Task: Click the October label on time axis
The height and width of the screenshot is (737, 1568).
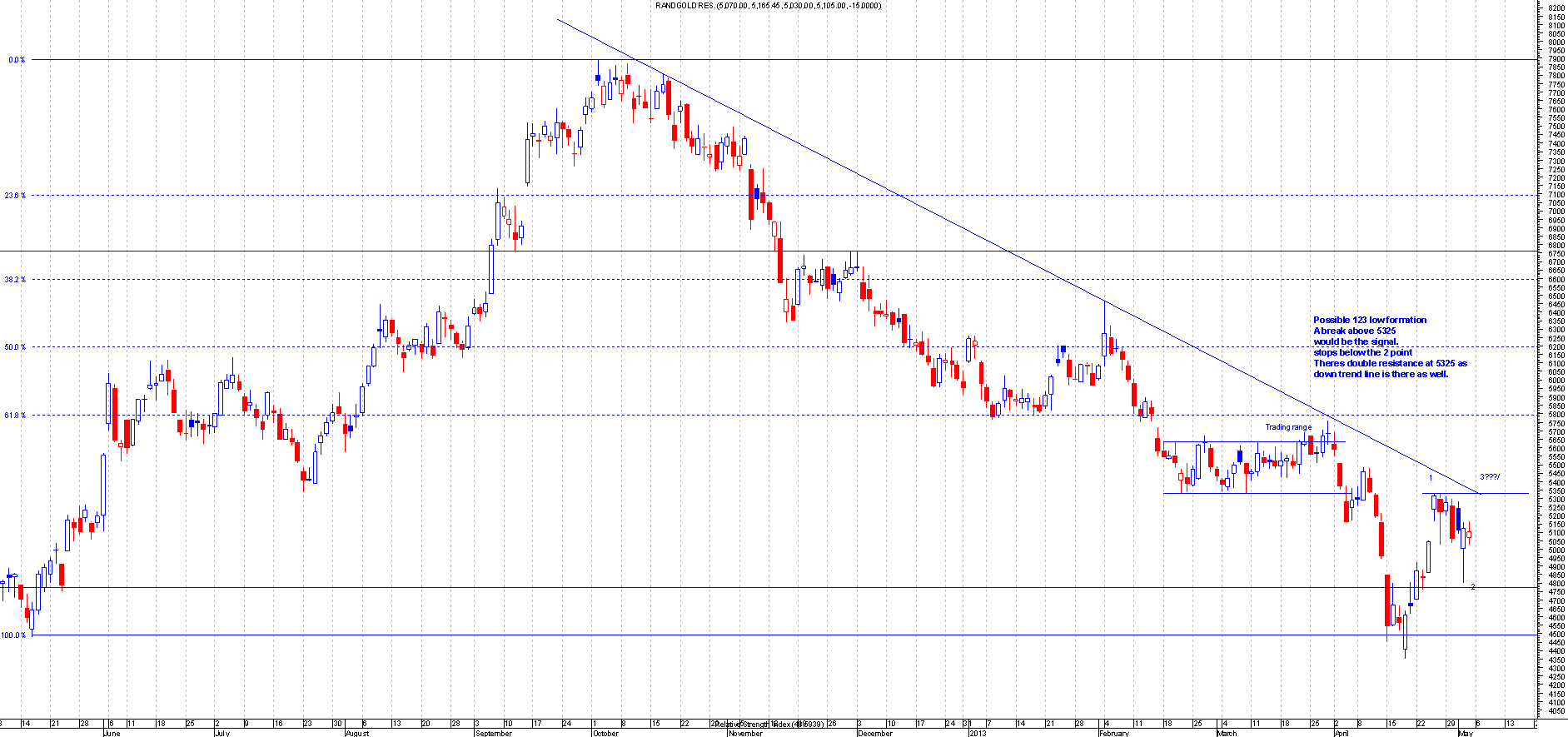Action: pos(605,733)
